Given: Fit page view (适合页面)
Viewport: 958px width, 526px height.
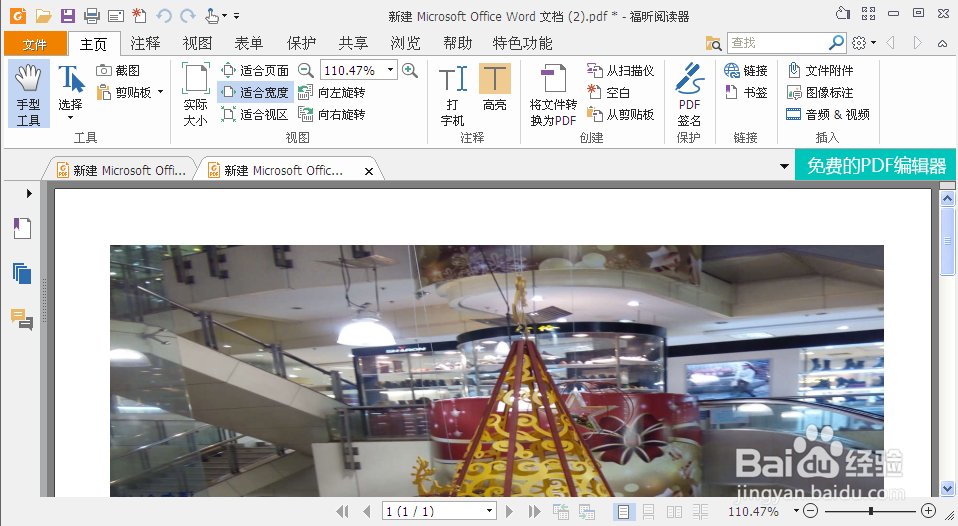Looking at the screenshot, I should click(x=255, y=70).
